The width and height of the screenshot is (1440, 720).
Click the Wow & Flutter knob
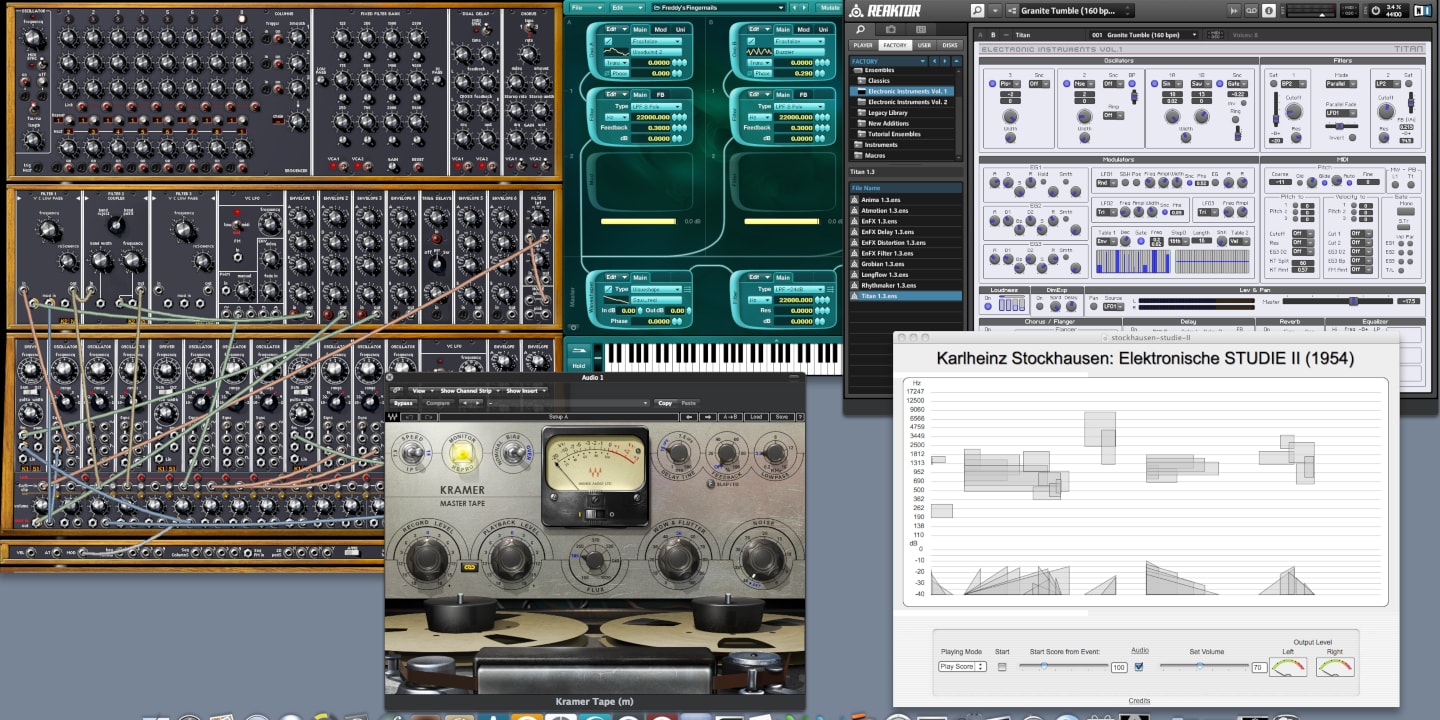[679, 558]
